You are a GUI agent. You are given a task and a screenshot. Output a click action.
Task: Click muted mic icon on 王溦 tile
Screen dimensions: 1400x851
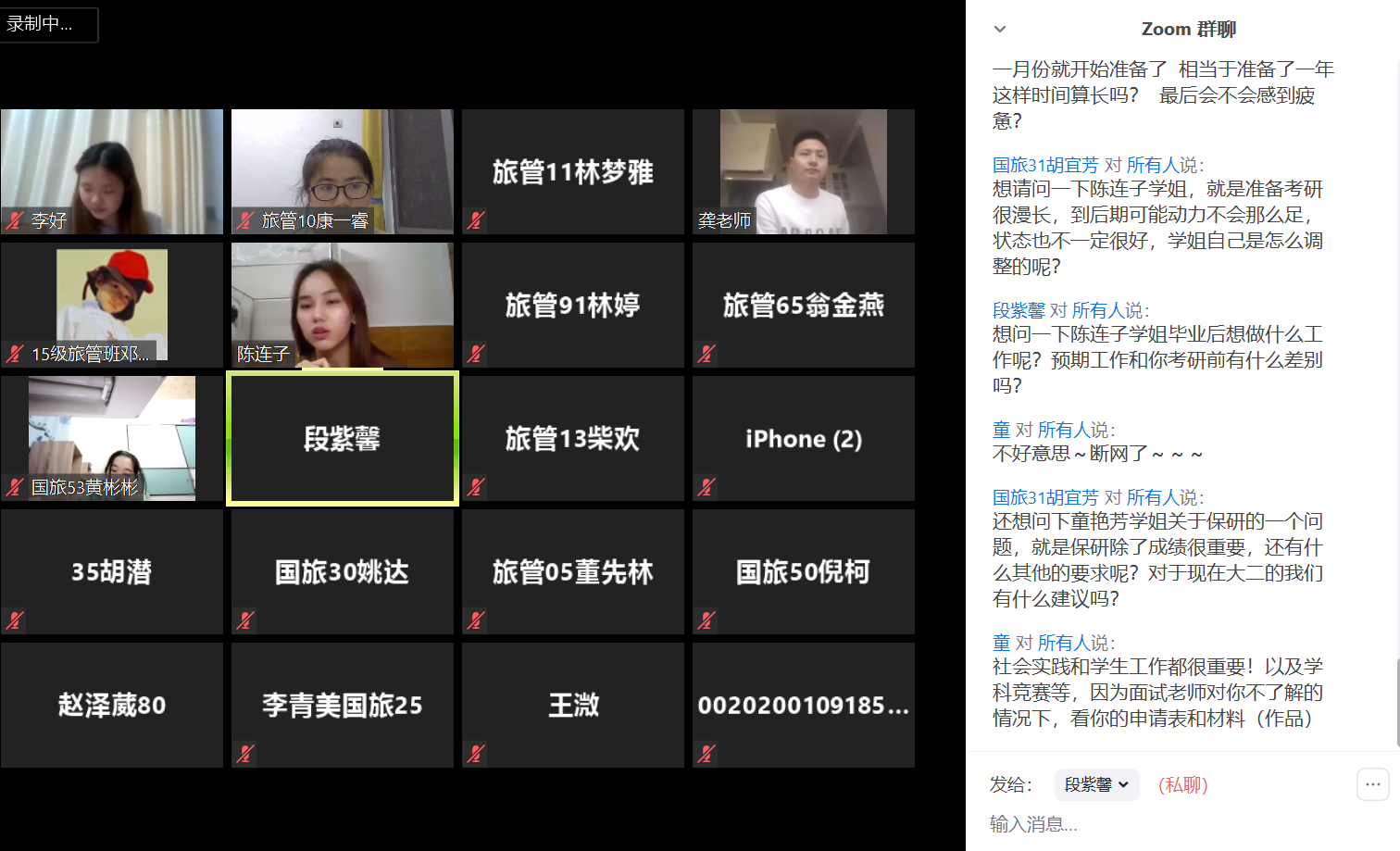[x=476, y=754]
